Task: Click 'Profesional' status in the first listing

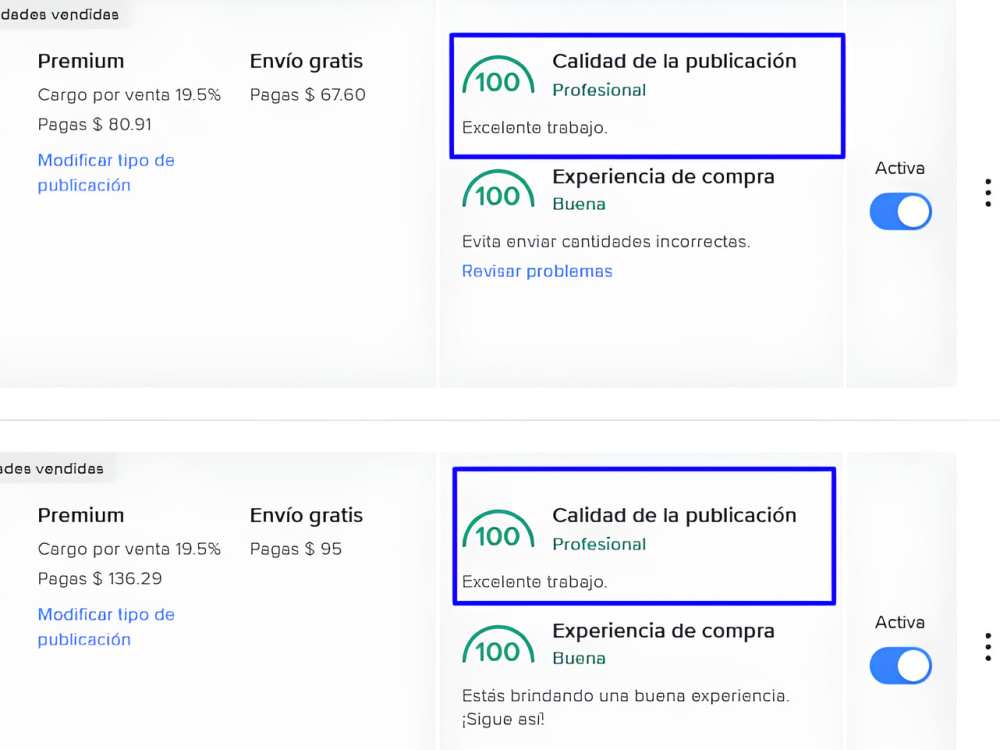Action: (599, 90)
